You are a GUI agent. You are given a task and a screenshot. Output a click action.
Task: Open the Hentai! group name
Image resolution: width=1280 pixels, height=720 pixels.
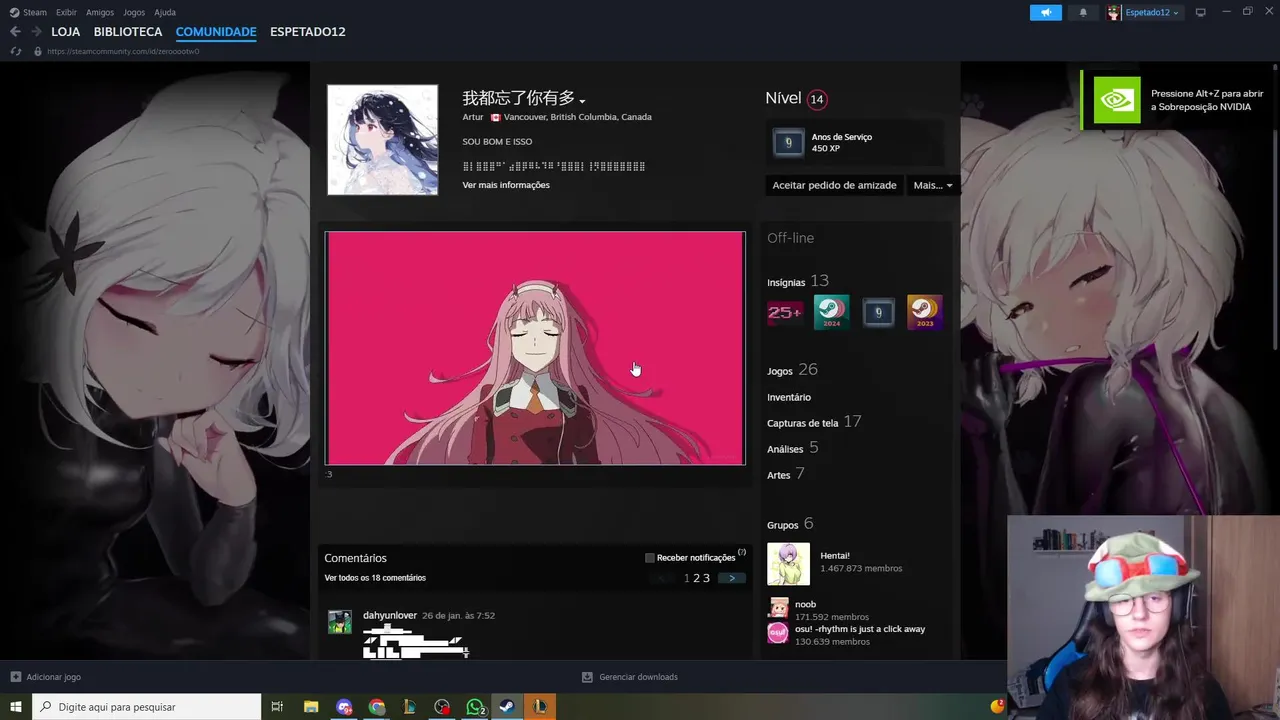(x=835, y=556)
